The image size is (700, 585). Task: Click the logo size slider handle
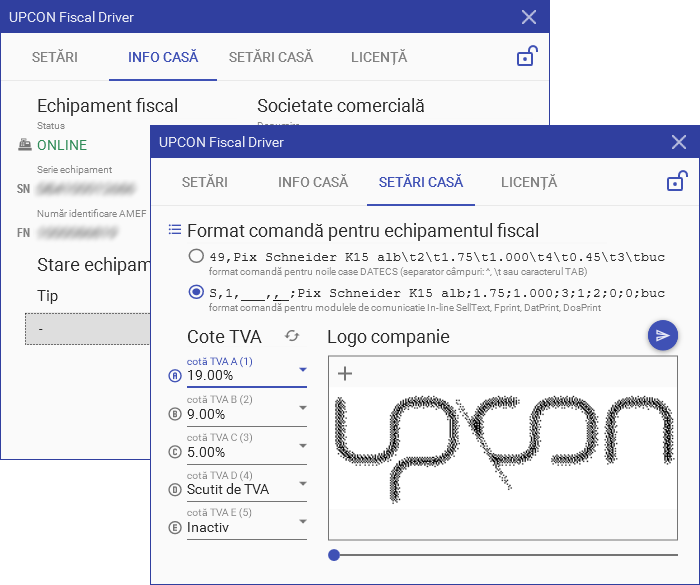(334, 555)
